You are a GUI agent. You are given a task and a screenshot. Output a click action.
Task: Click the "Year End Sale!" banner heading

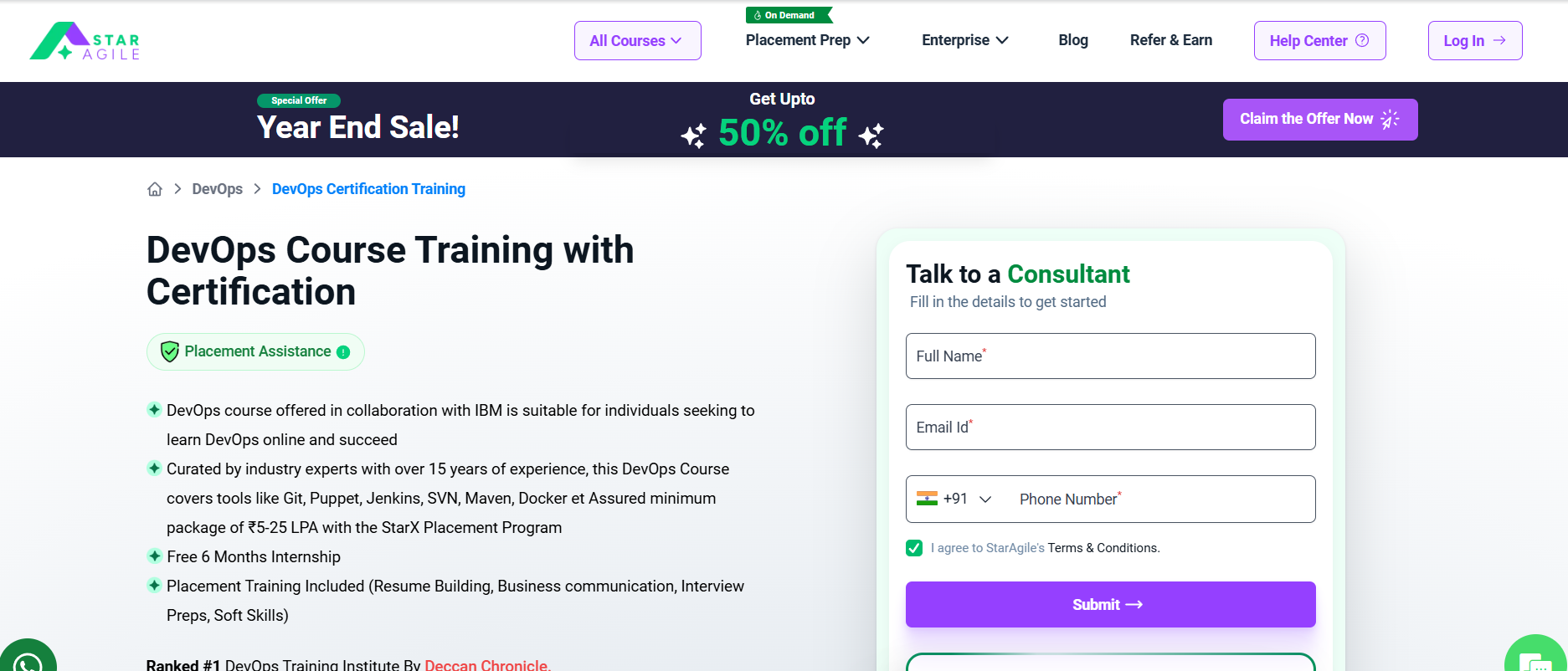coord(358,127)
